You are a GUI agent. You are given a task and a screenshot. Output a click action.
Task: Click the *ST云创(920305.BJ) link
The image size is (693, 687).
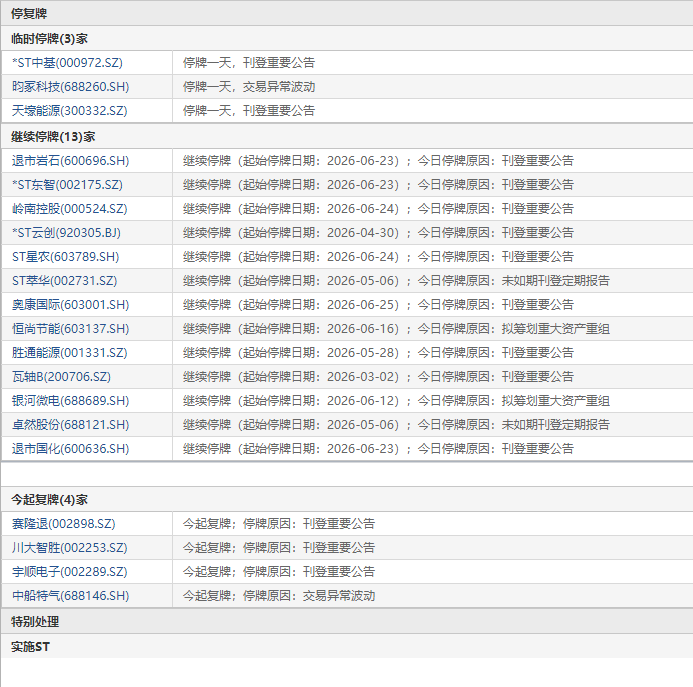(x=66, y=233)
